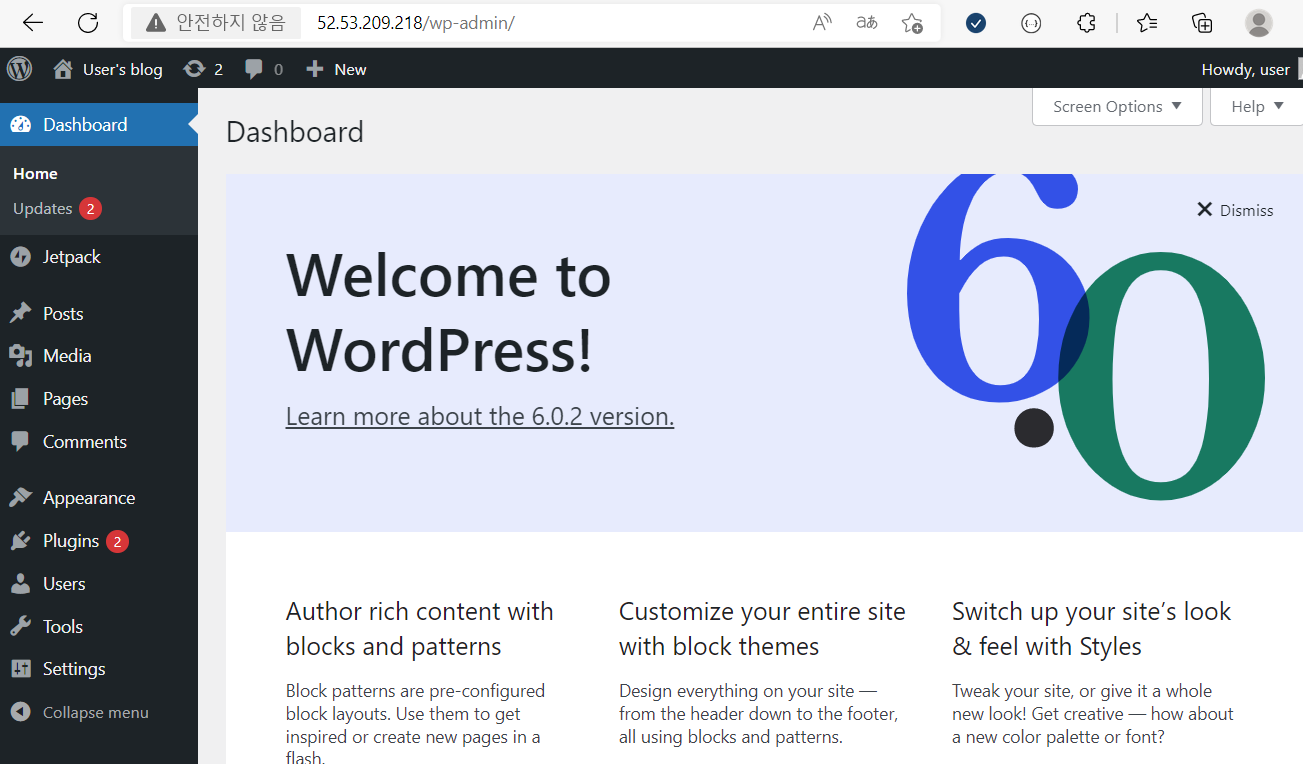Click the 'Customize your entire site with block themes' heading

tap(762, 629)
